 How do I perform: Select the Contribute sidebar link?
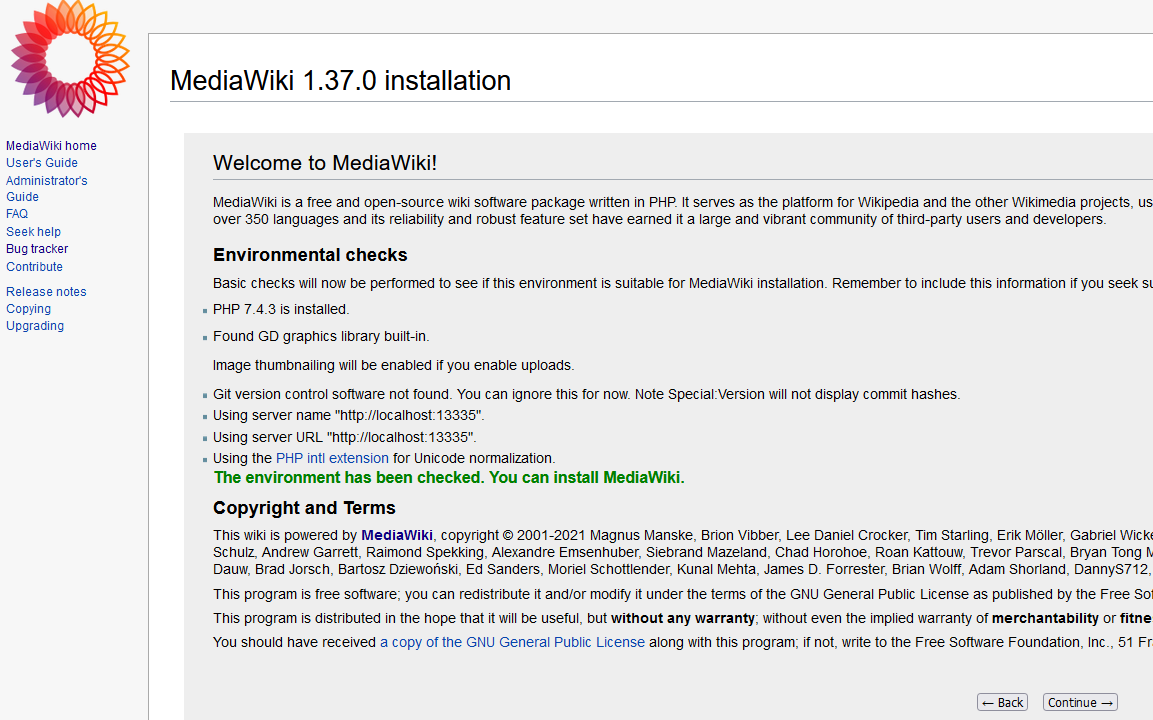coord(34,267)
